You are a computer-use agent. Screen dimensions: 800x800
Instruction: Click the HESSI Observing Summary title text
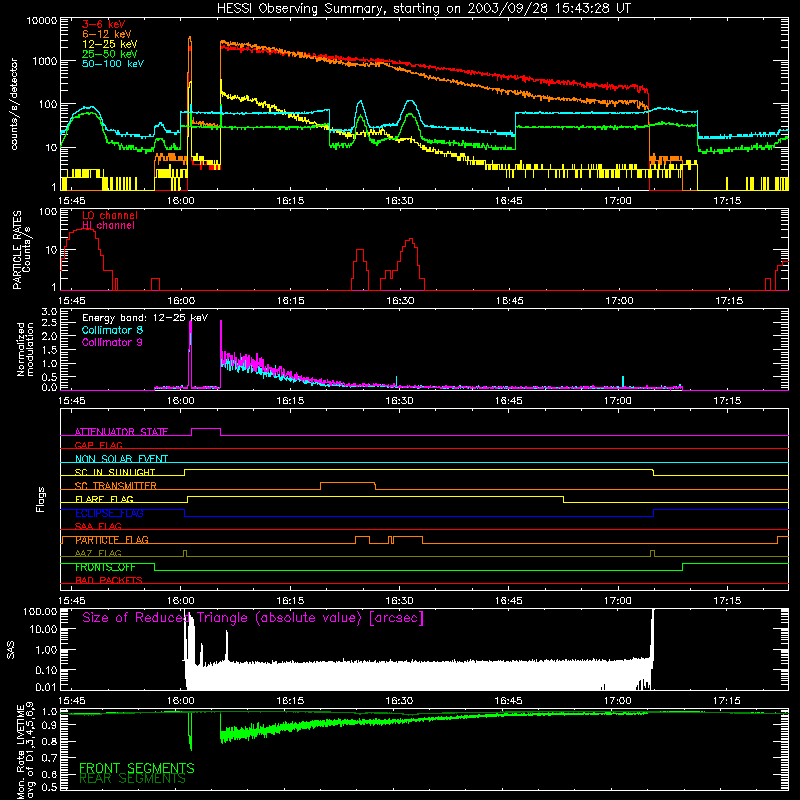423,9
